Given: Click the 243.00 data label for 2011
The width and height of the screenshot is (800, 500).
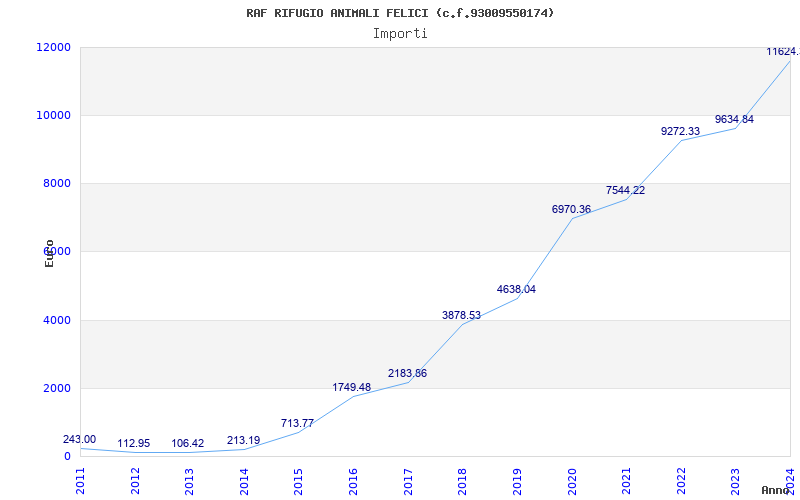Looking at the screenshot, I should click(79, 439).
